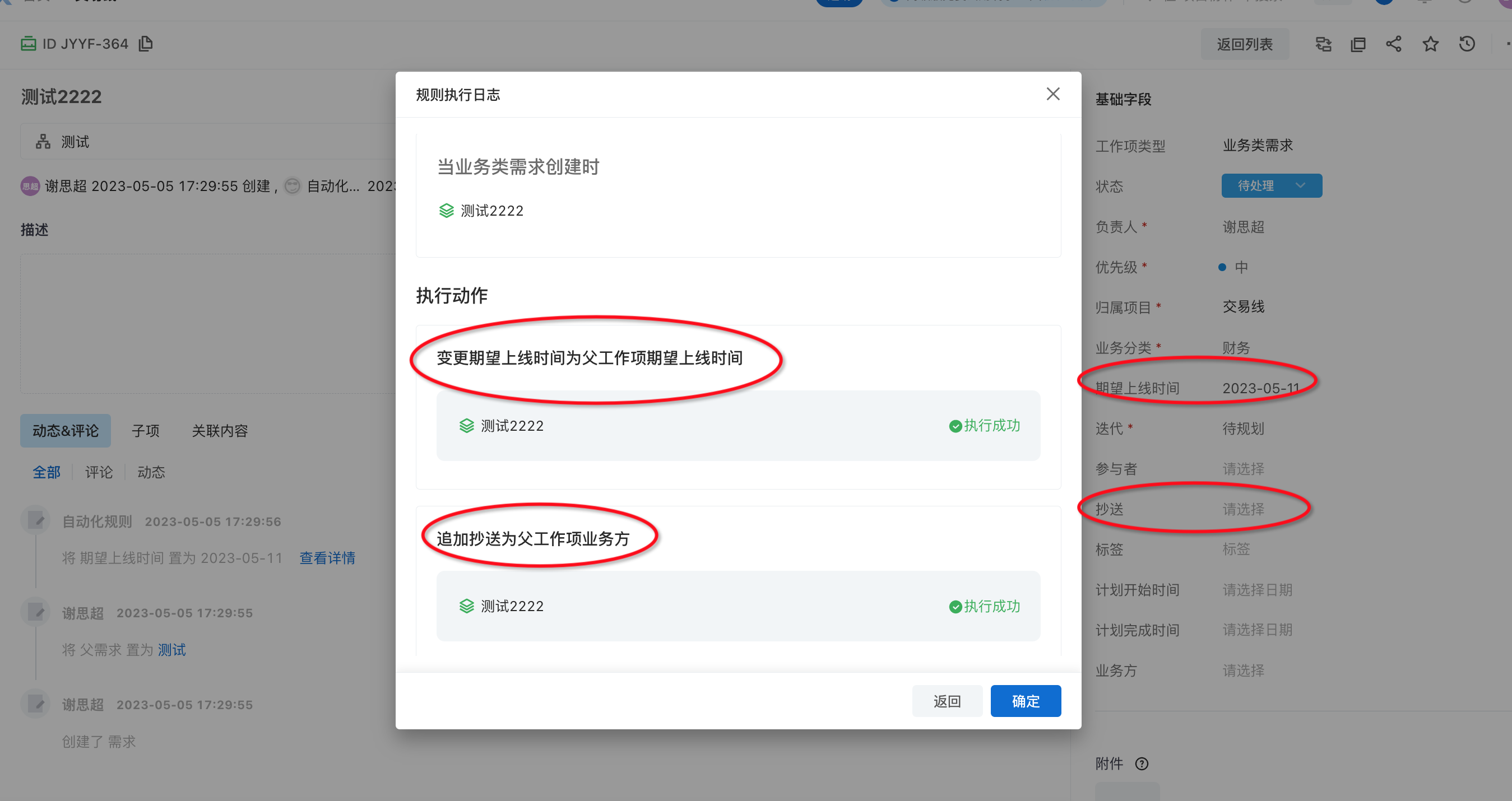Switch to the 子项 tab
This screenshot has width=1512, height=801.
click(145, 431)
